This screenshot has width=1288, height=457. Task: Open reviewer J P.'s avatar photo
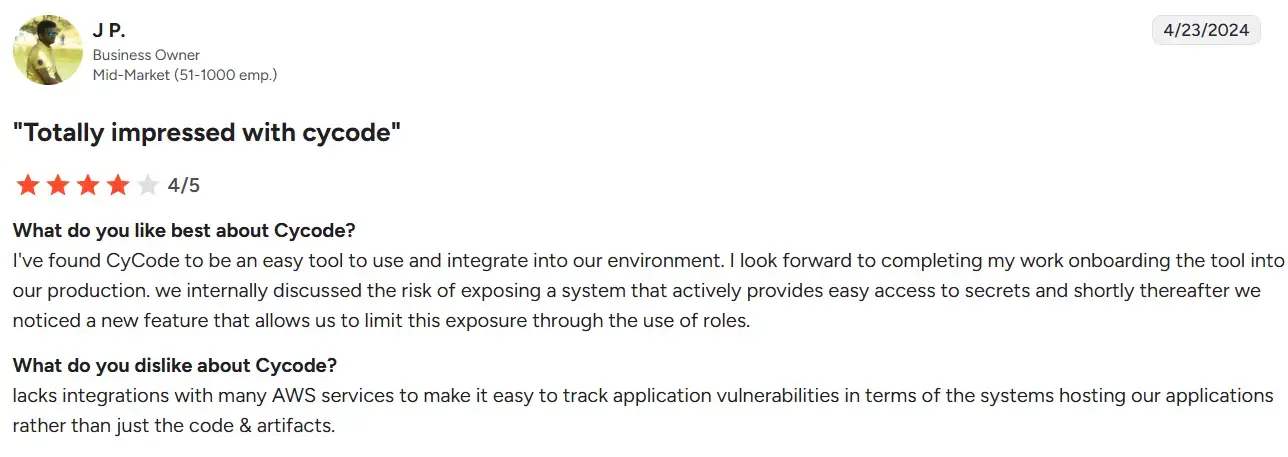[47, 50]
